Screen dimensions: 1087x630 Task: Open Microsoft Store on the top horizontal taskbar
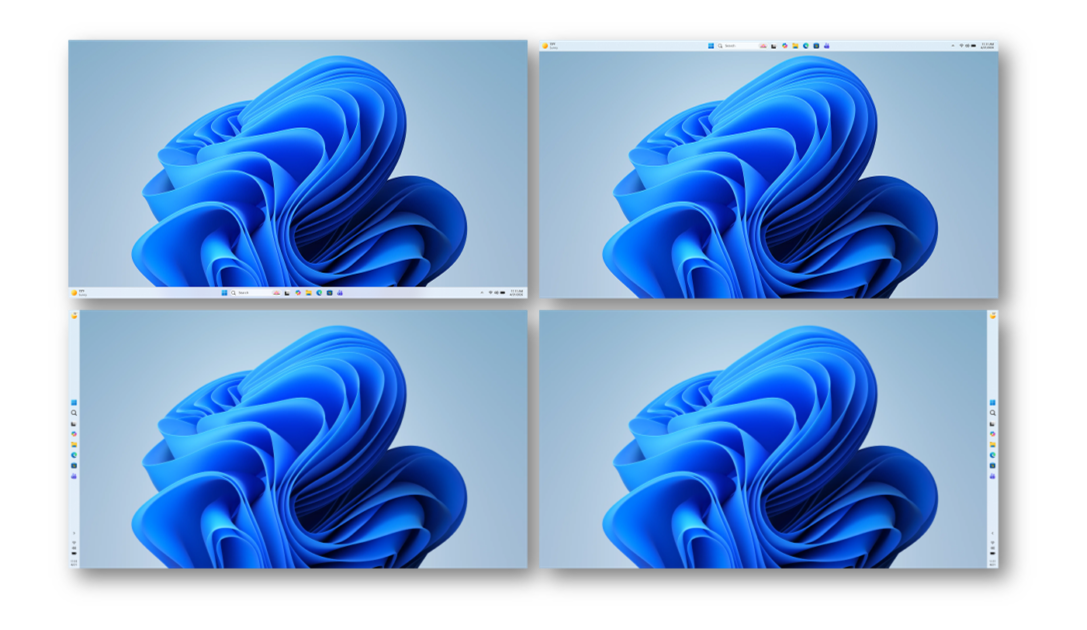click(816, 46)
